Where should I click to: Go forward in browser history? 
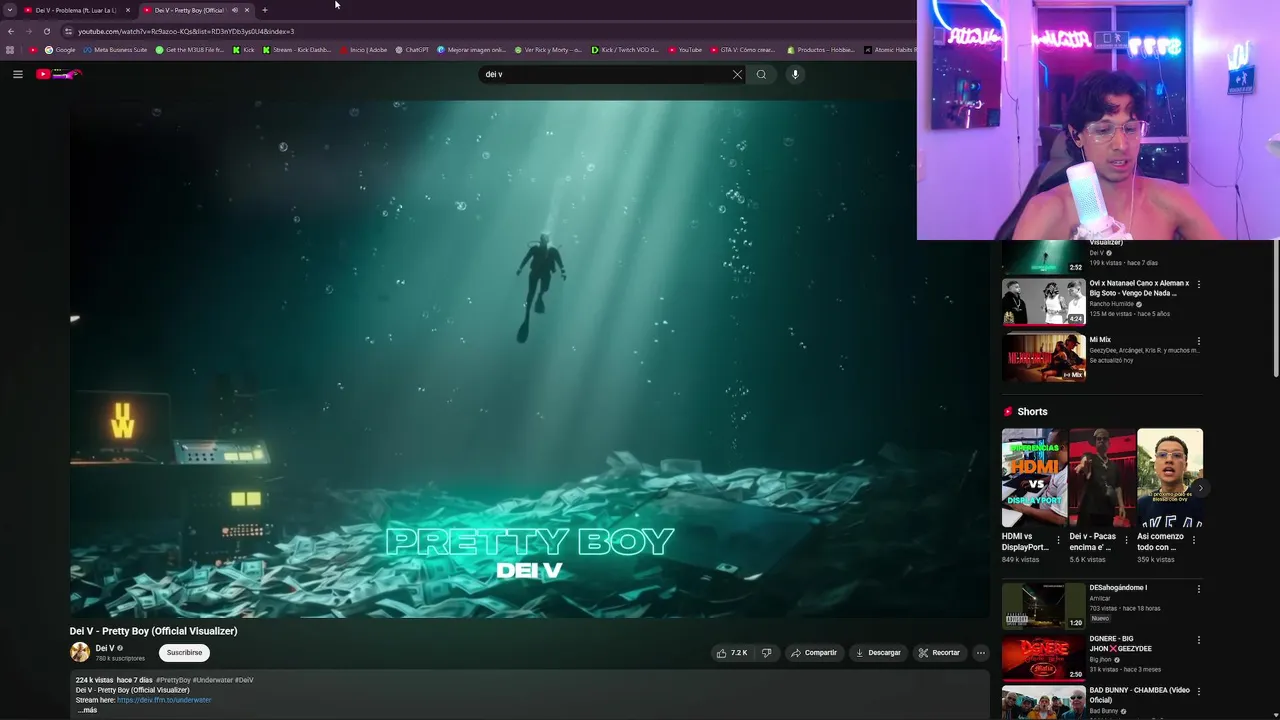(x=29, y=31)
